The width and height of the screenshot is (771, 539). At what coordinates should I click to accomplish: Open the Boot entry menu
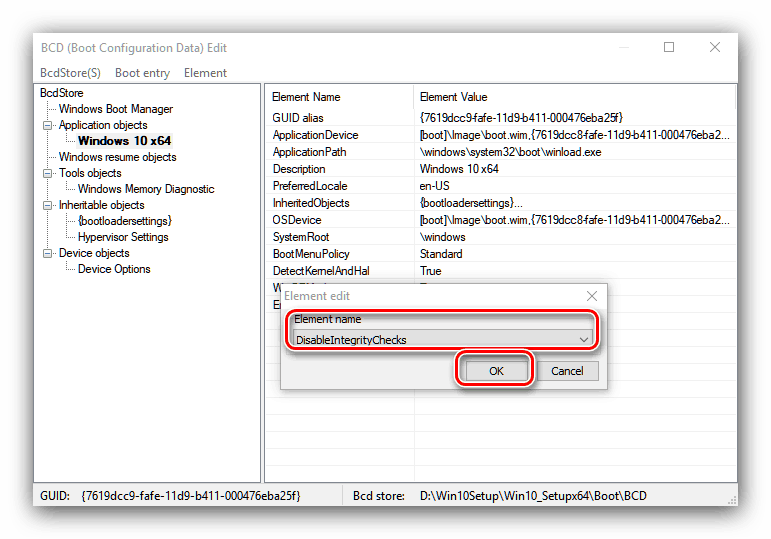click(x=142, y=73)
